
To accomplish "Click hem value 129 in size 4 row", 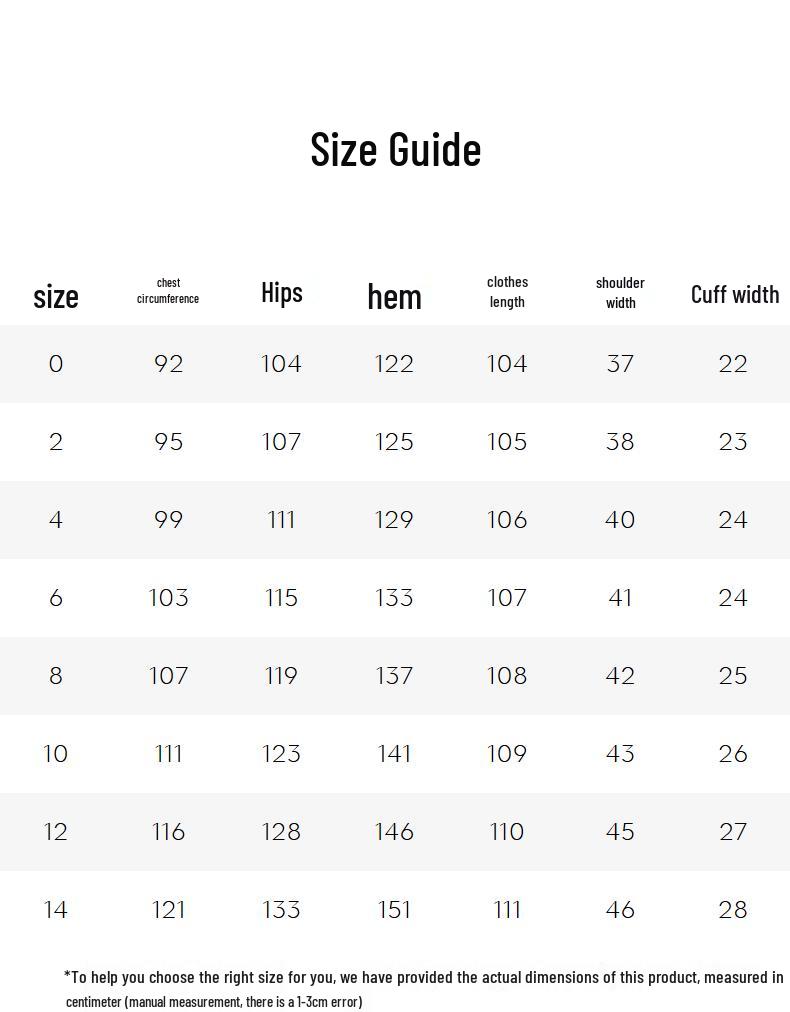I will (394, 520).
